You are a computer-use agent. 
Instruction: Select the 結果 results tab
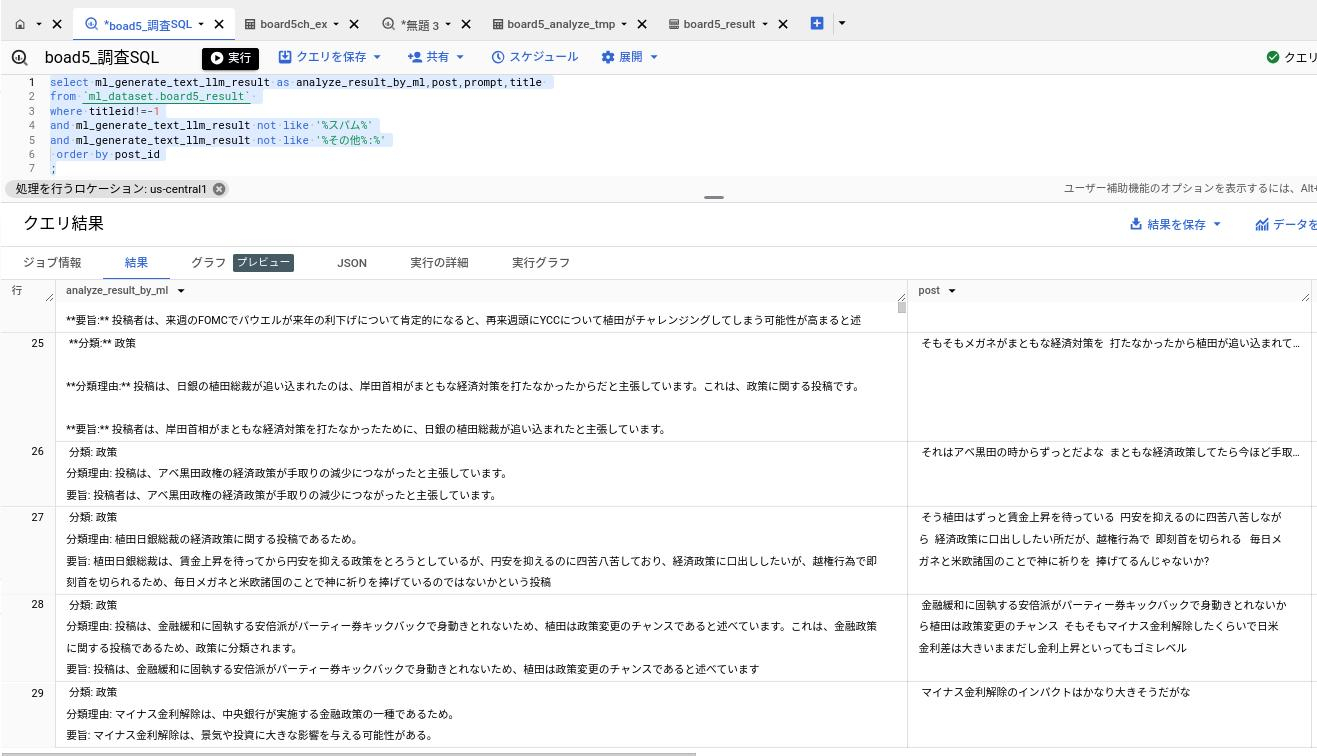click(136, 262)
